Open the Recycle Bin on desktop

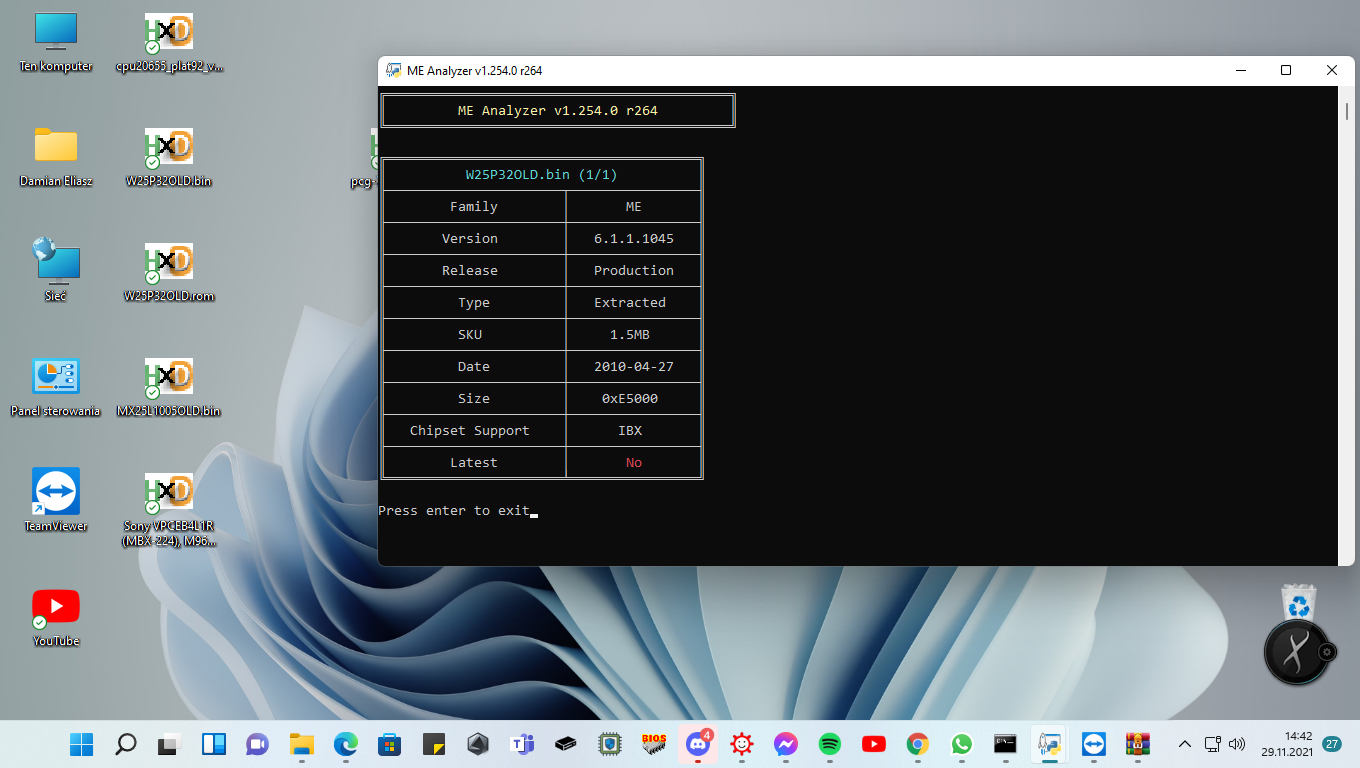click(x=1298, y=603)
